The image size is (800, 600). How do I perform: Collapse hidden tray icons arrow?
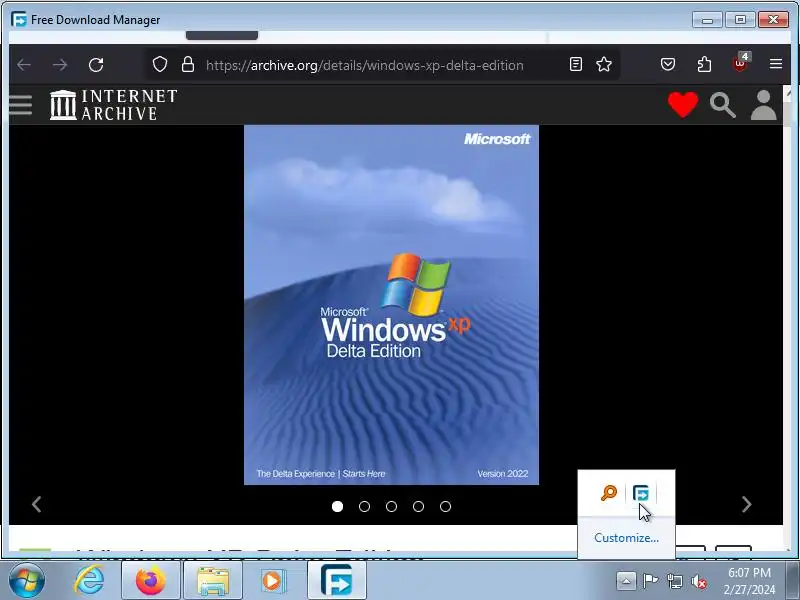coord(626,581)
